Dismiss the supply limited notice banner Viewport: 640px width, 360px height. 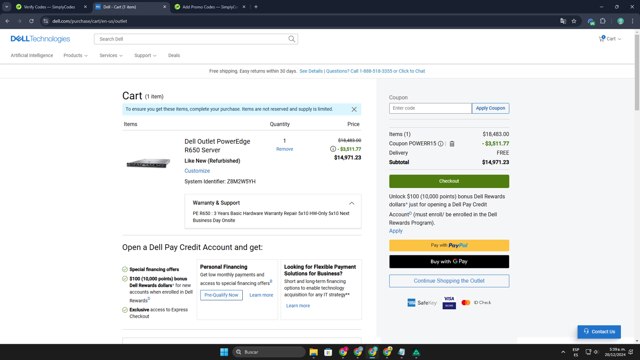[x=354, y=109]
